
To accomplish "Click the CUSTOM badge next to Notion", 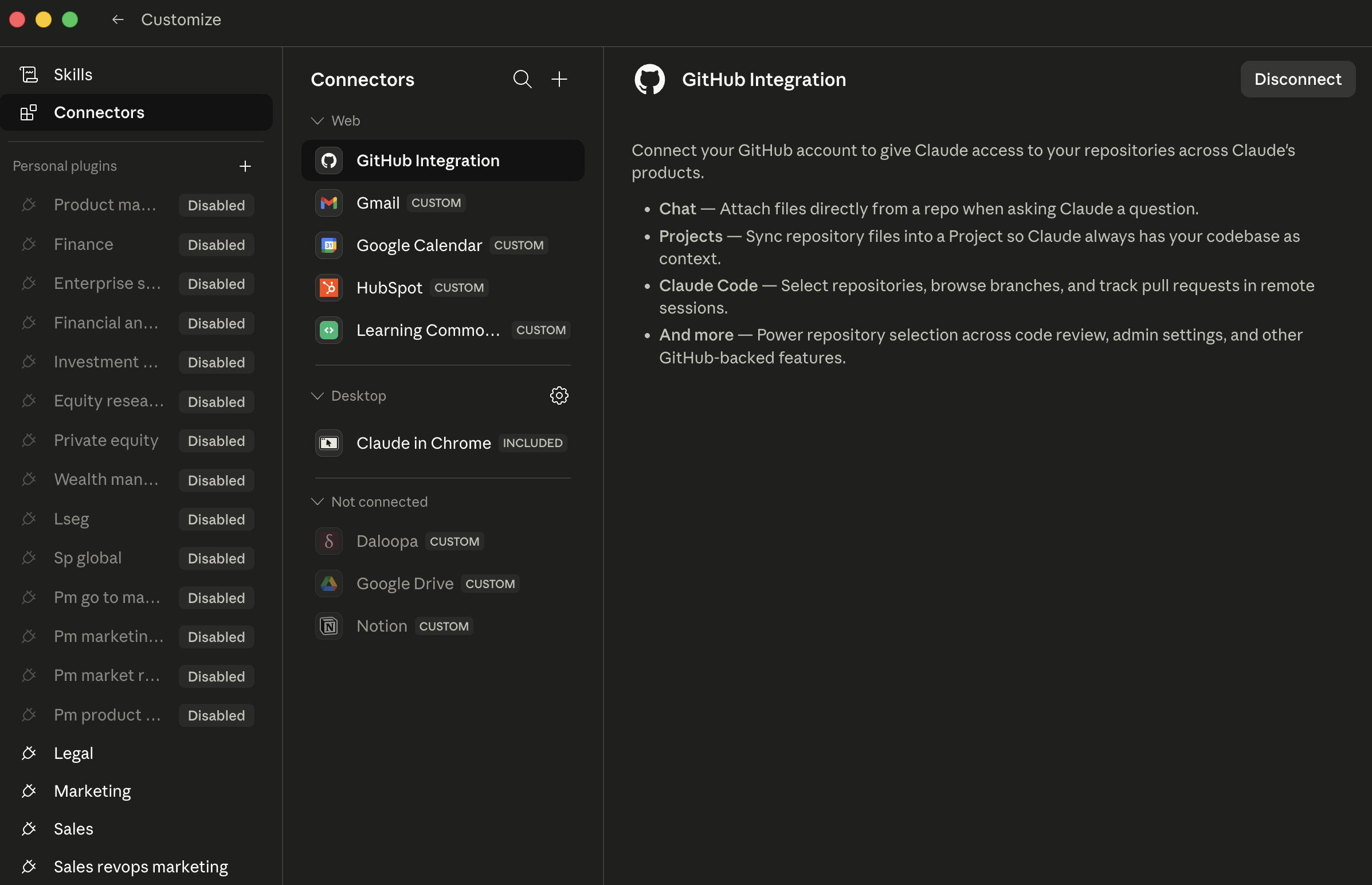I will pyautogui.click(x=444, y=626).
